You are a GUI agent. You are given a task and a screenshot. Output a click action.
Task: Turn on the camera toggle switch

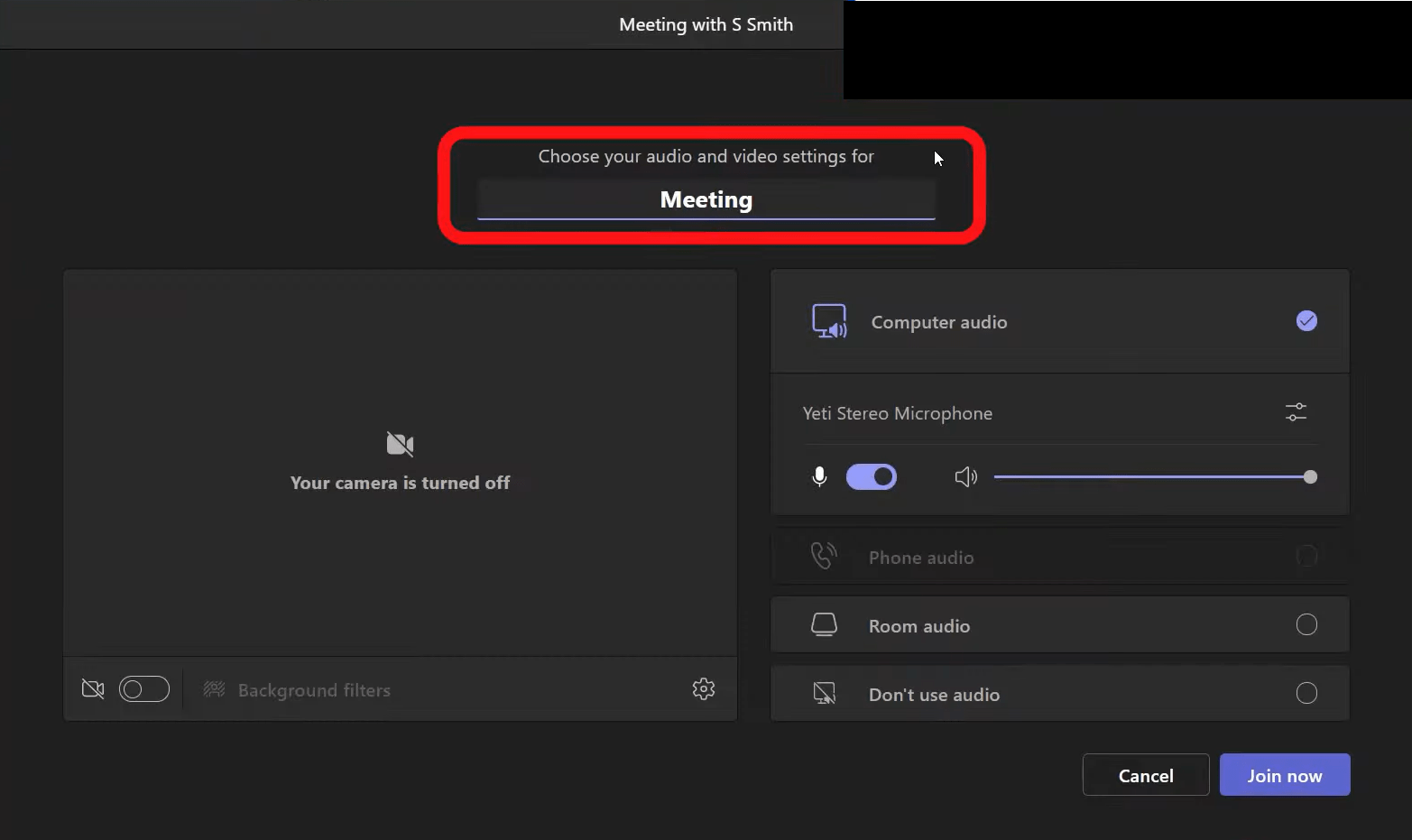[144, 689]
